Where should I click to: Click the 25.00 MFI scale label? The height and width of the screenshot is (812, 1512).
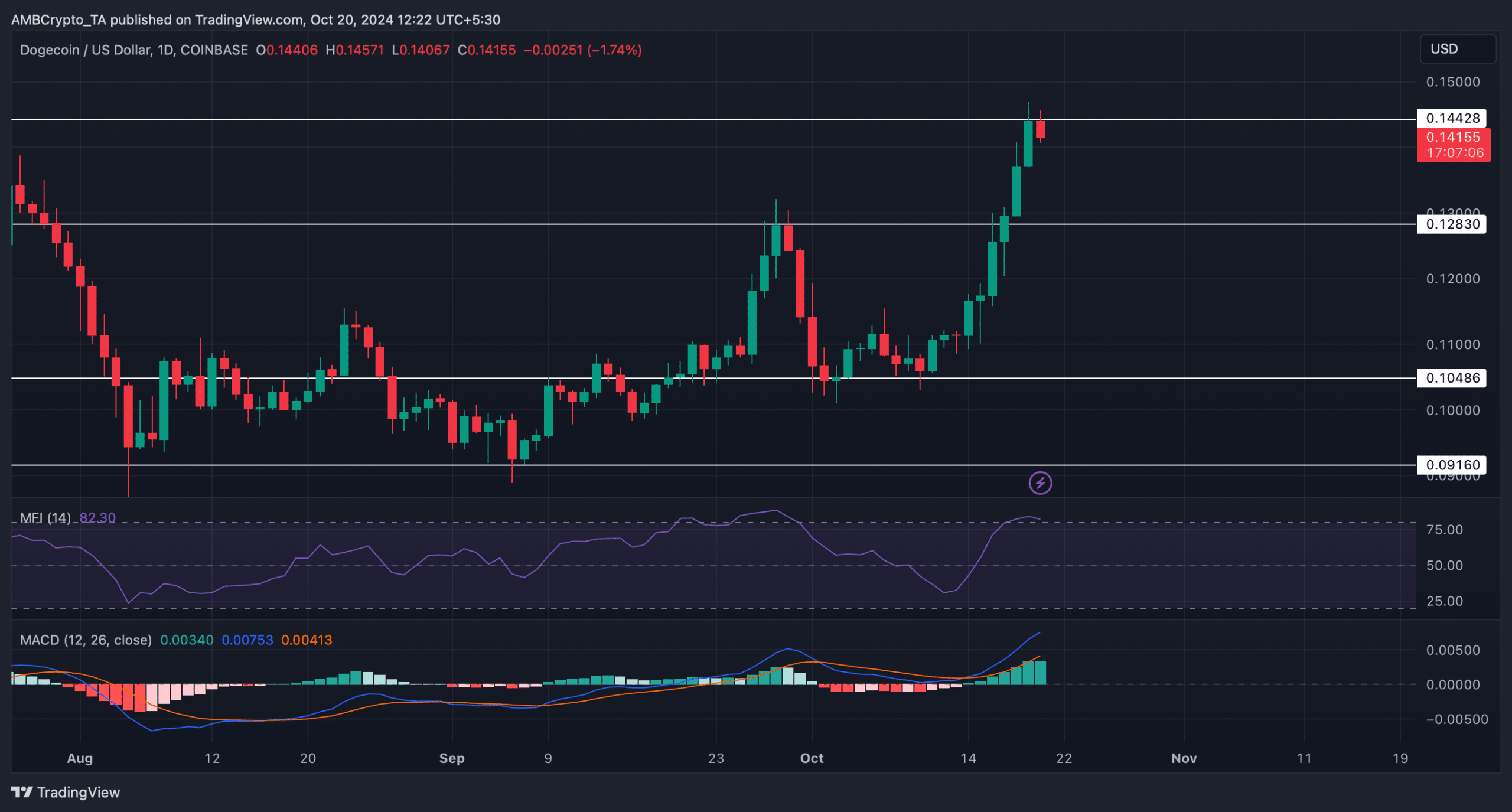1444,601
